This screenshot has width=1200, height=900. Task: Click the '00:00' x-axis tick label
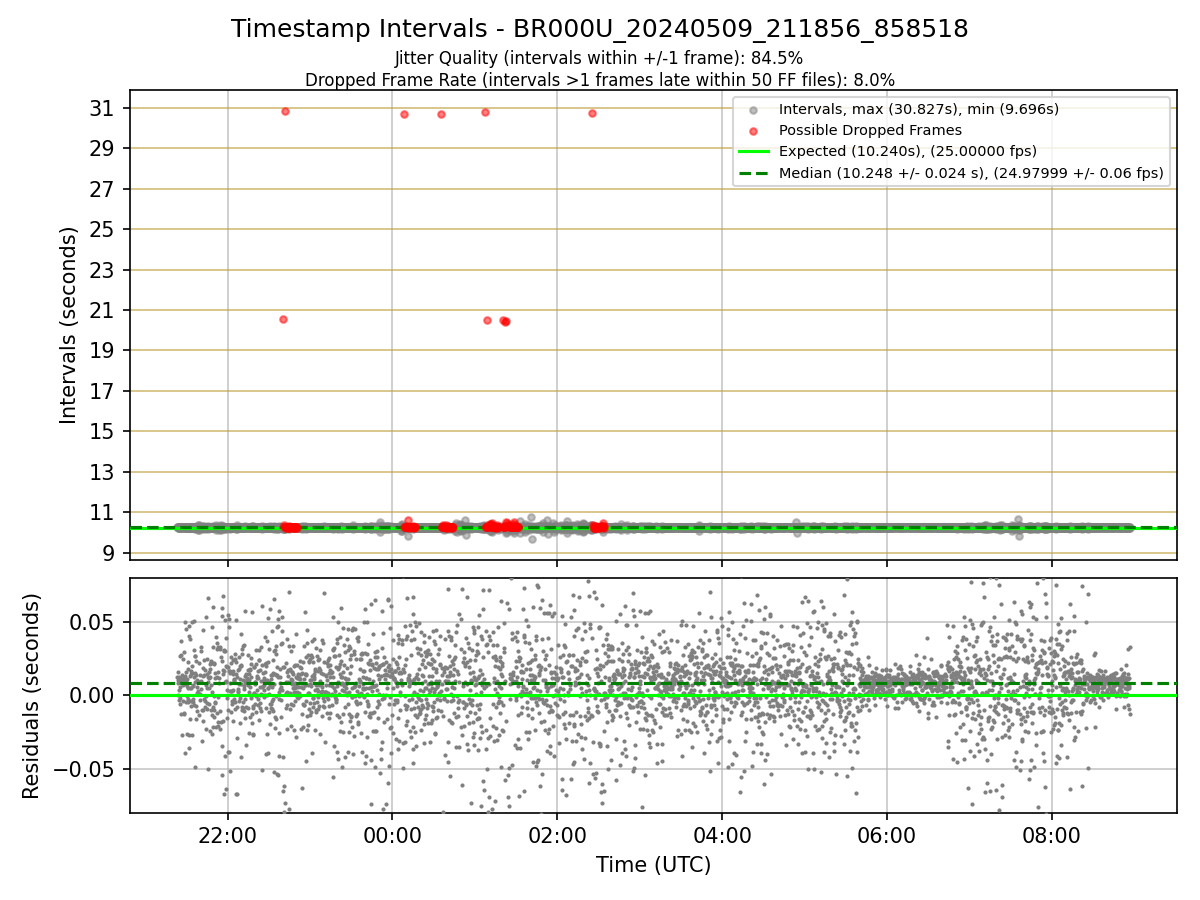(392, 835)
